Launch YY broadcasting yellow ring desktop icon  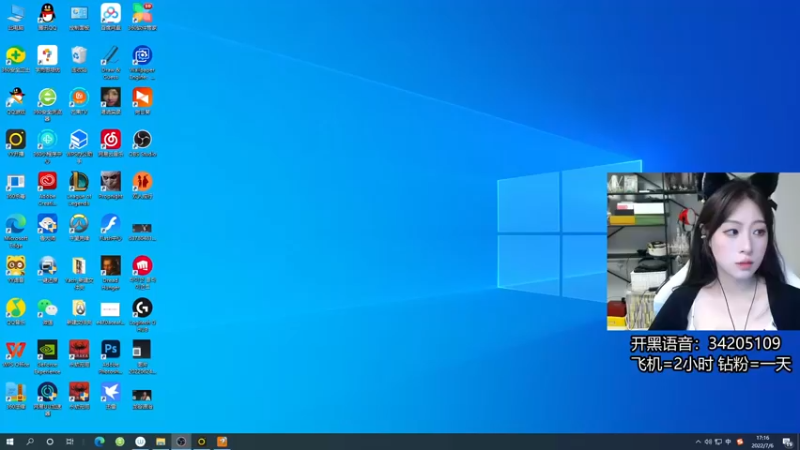coord(16,142)
